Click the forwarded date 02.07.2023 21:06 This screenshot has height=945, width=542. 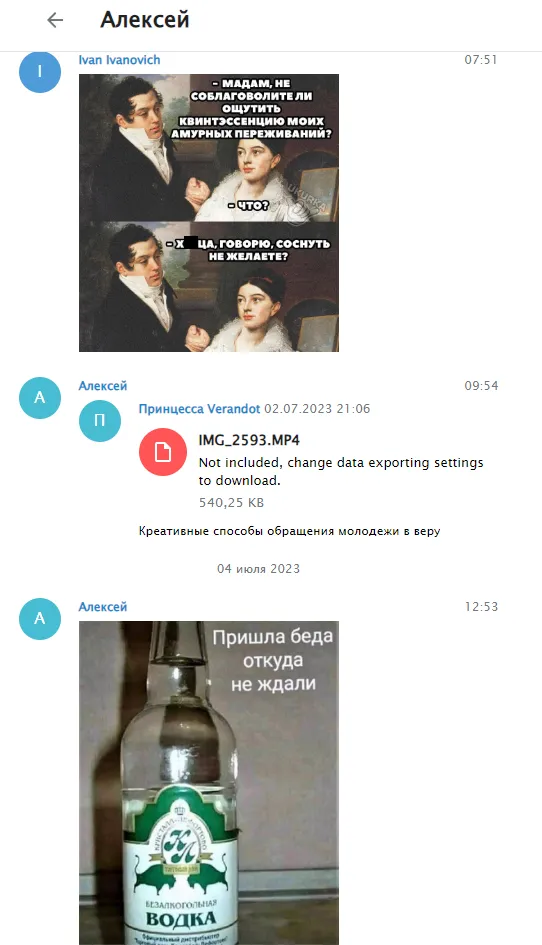[x=317, y=409]
